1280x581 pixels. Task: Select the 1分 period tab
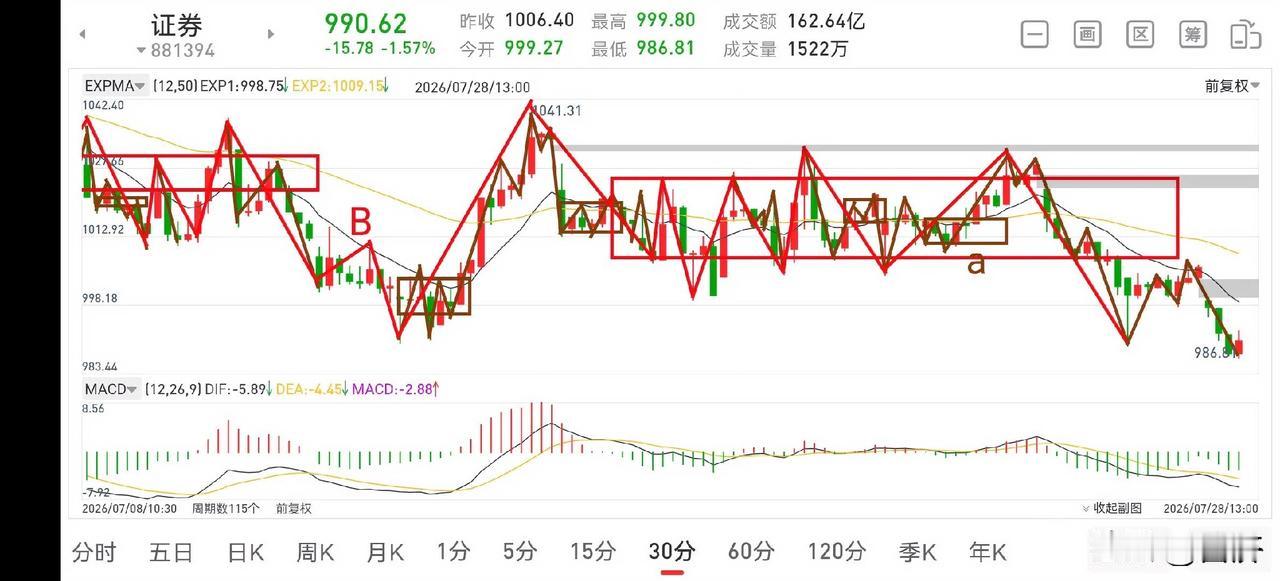[x=453, y=551]
